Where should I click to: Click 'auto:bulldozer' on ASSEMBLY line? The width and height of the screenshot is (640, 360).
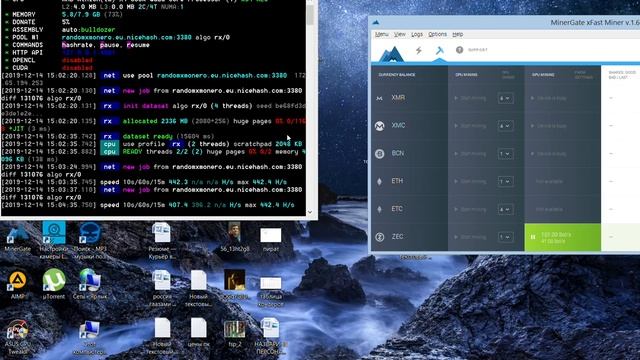tap(88, 30)
